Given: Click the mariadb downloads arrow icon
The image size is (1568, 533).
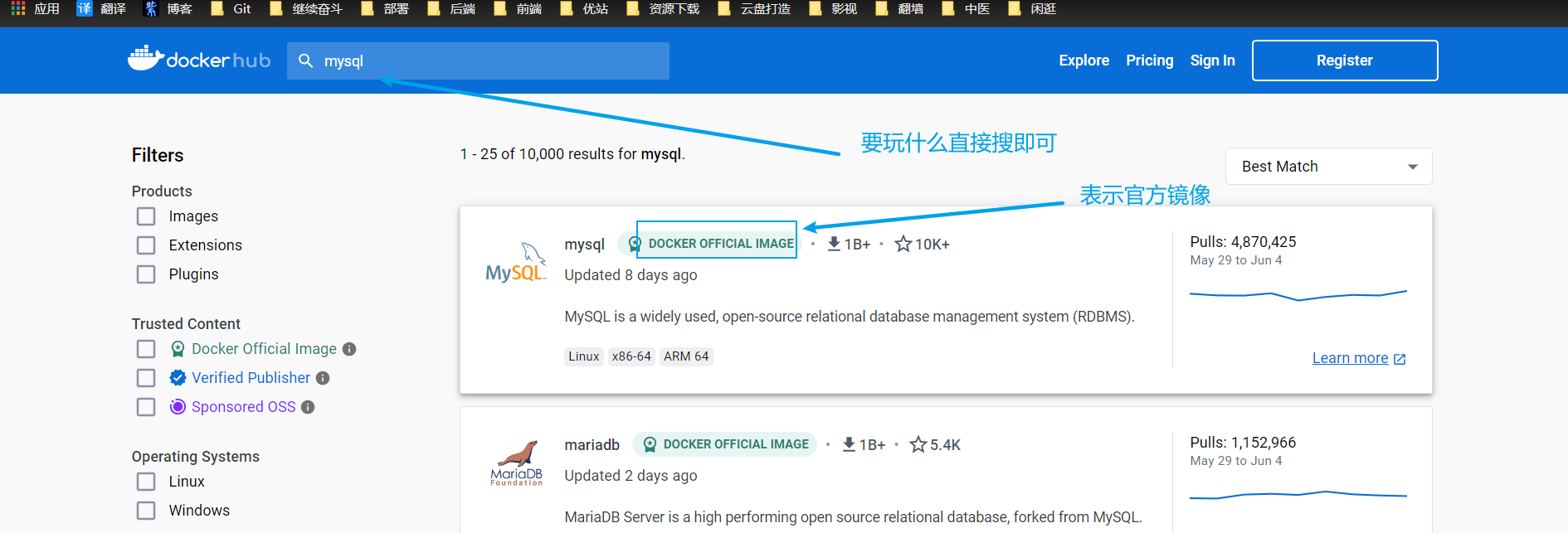Looking at the screenshot, I should [849, 444].
